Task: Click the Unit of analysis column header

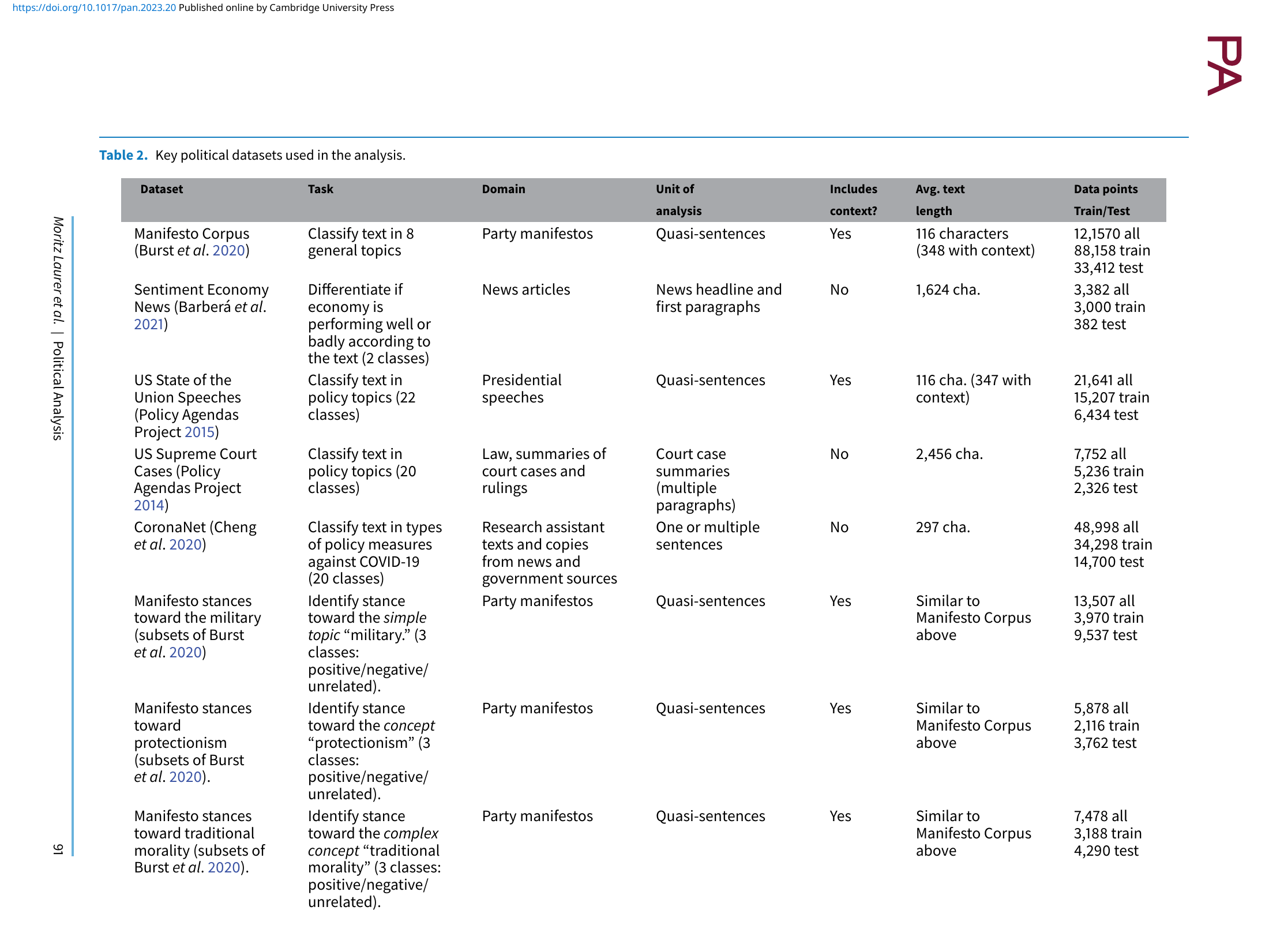Action: 679,200
